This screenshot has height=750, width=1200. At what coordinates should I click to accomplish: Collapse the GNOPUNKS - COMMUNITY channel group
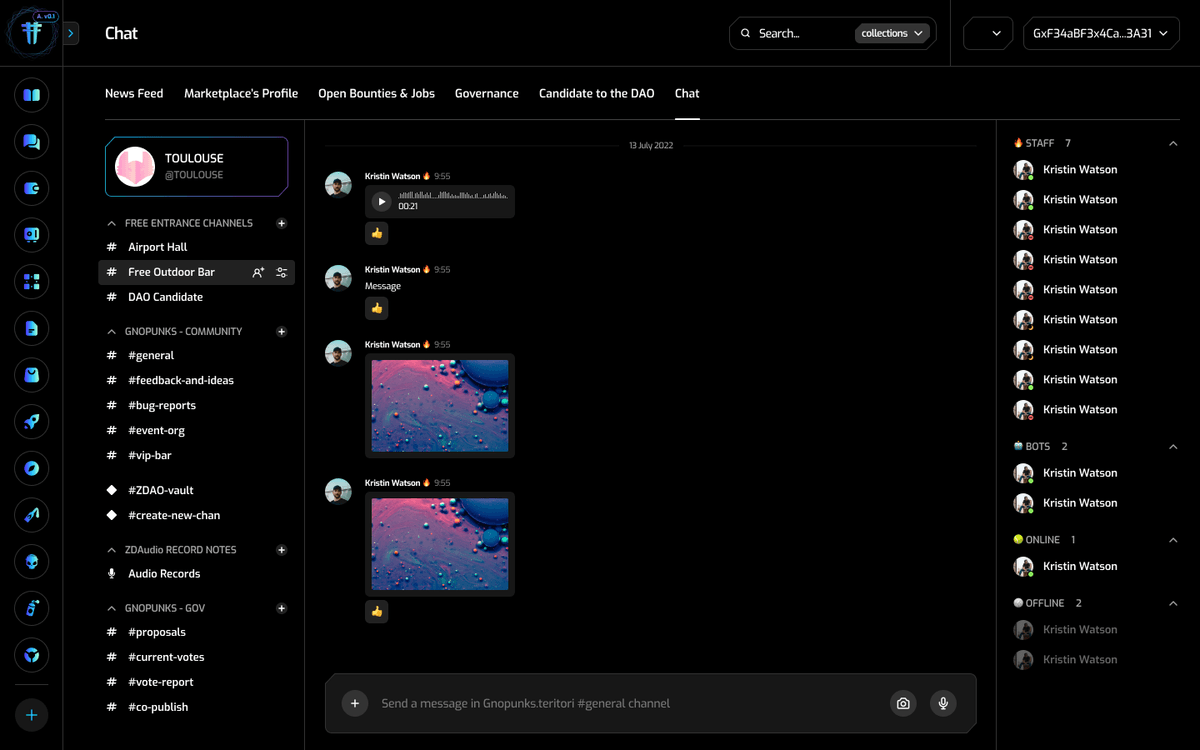pyautogui.click(x=112, y=331)
